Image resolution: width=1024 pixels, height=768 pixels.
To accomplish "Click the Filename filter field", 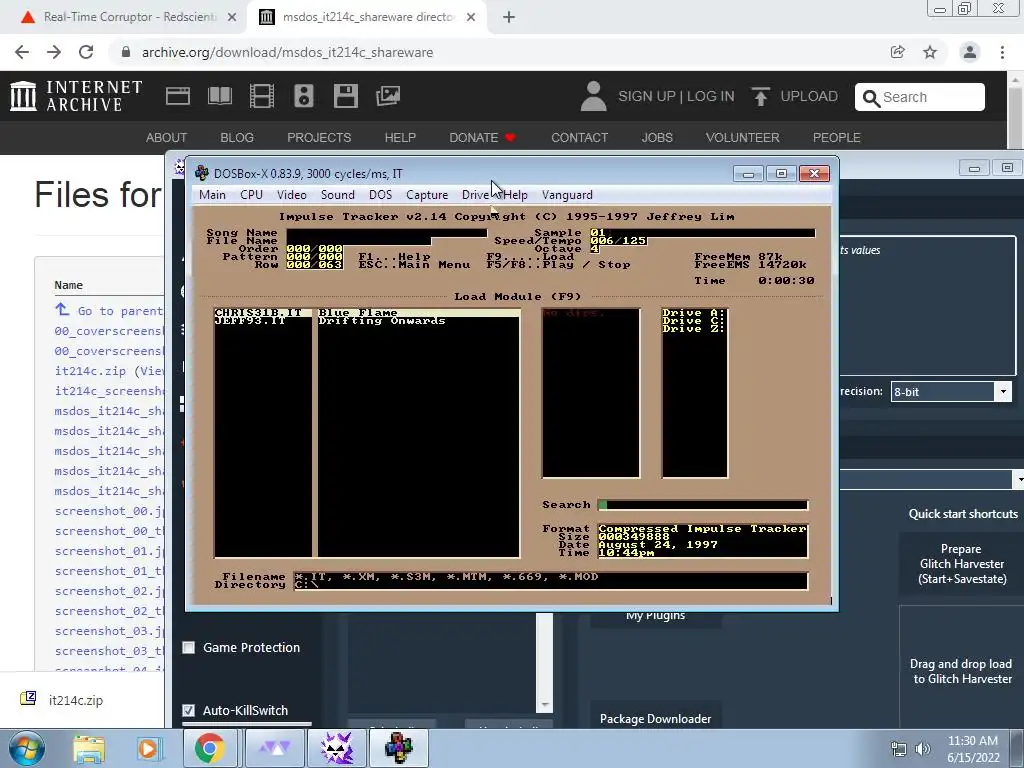I will coord(551,577).
